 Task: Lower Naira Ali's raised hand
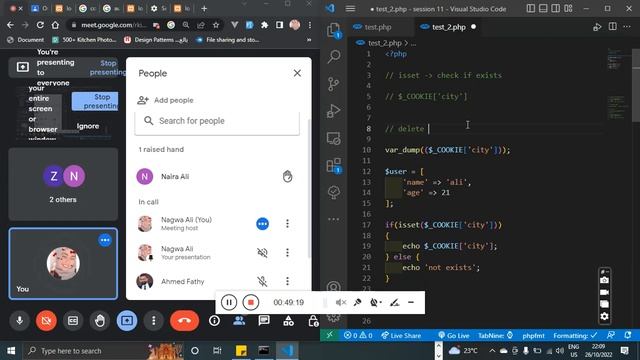point(287,176)
